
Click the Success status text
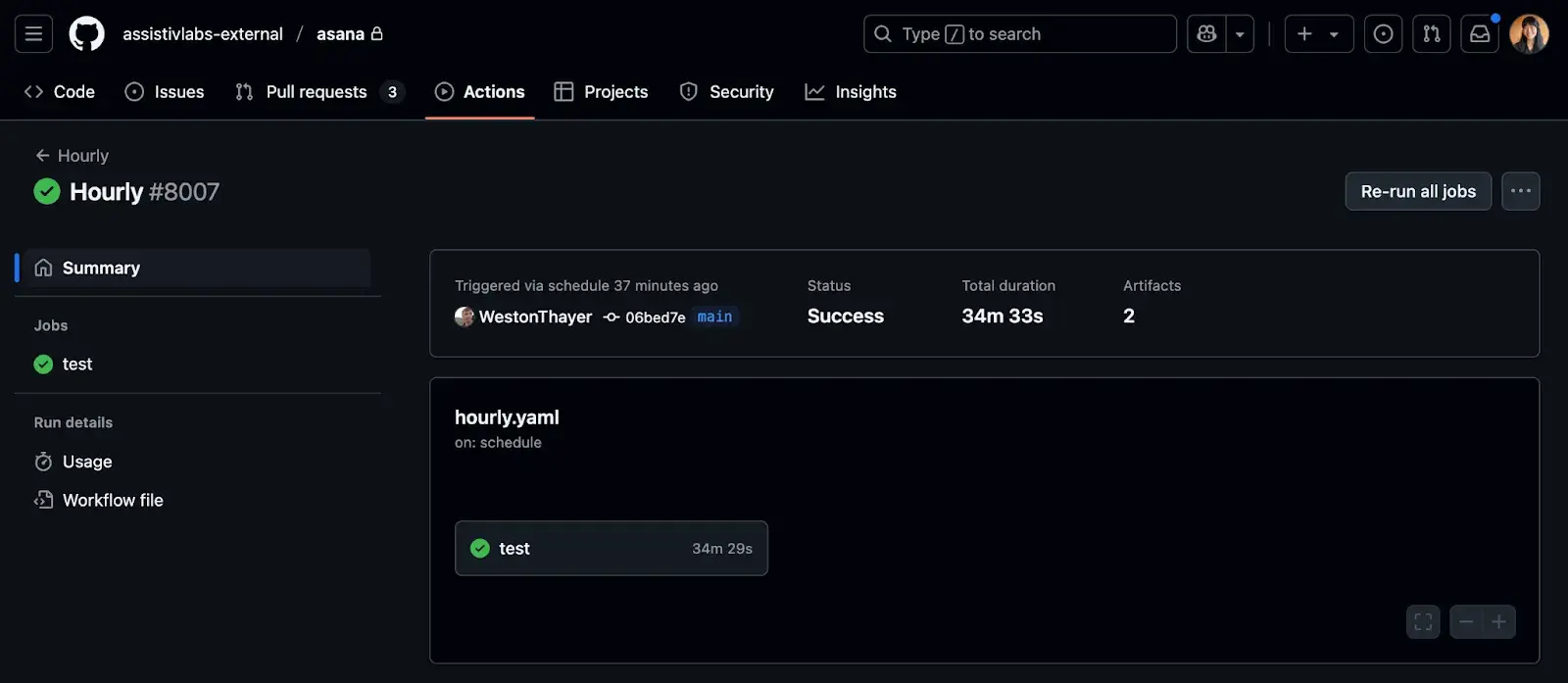[x=846, y=316]
